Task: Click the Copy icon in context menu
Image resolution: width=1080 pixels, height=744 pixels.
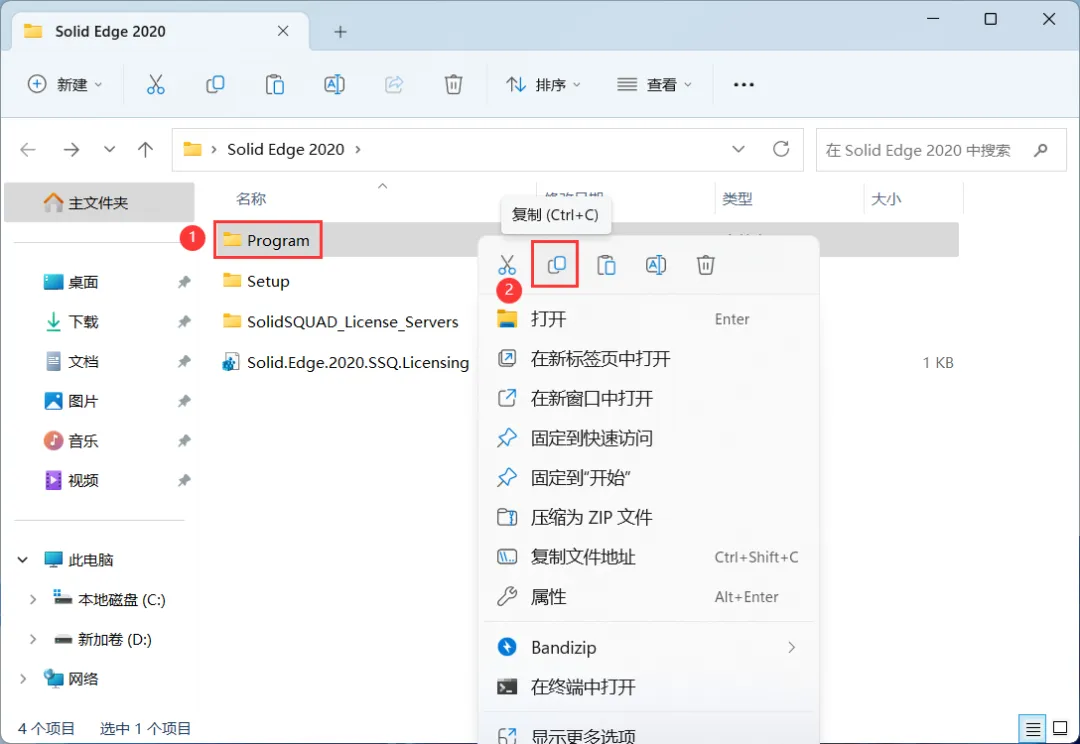Action: 557,265
